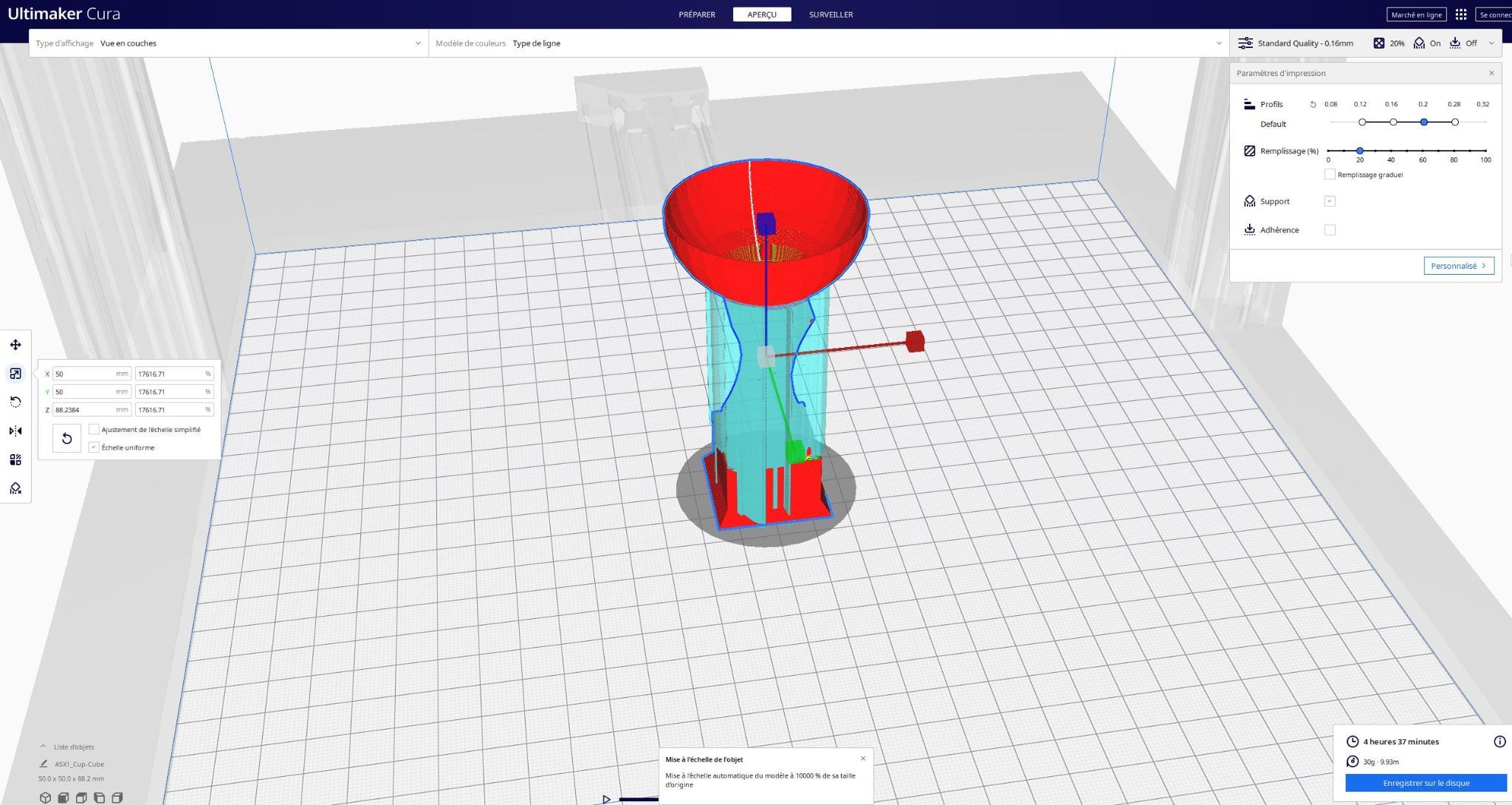1512x805 pixels.
Task: Toggle the Support checkbox
Action: click(x=1330, y=201)
